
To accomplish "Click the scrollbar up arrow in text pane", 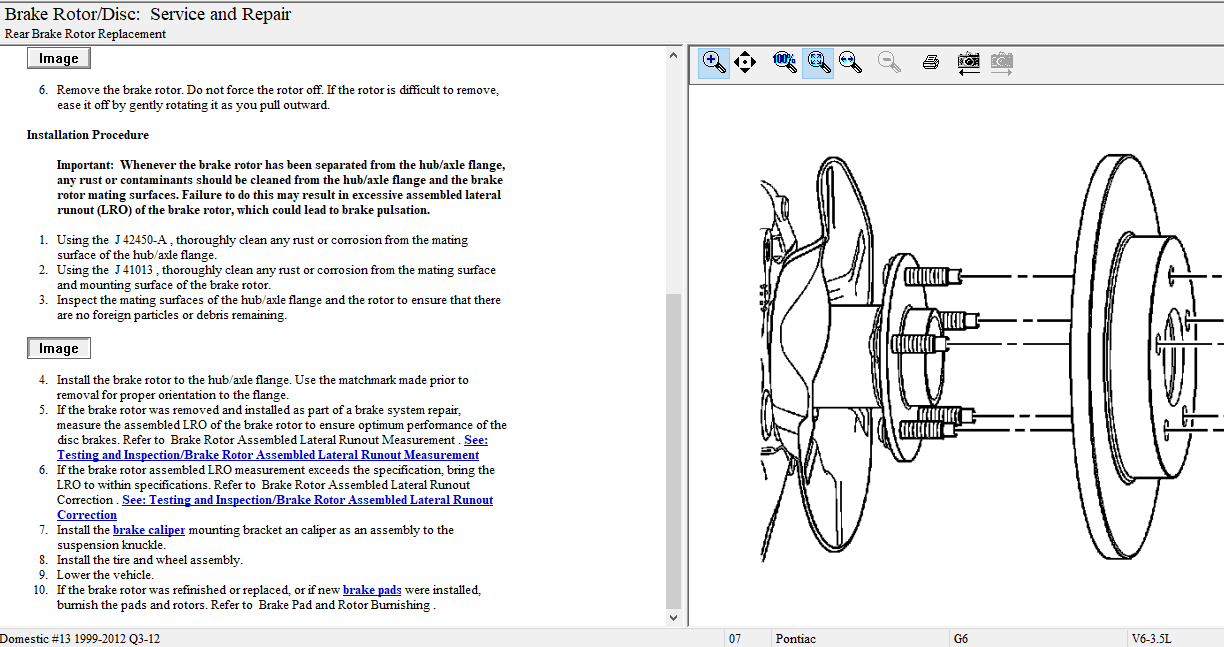I will (x=673, y=55).
